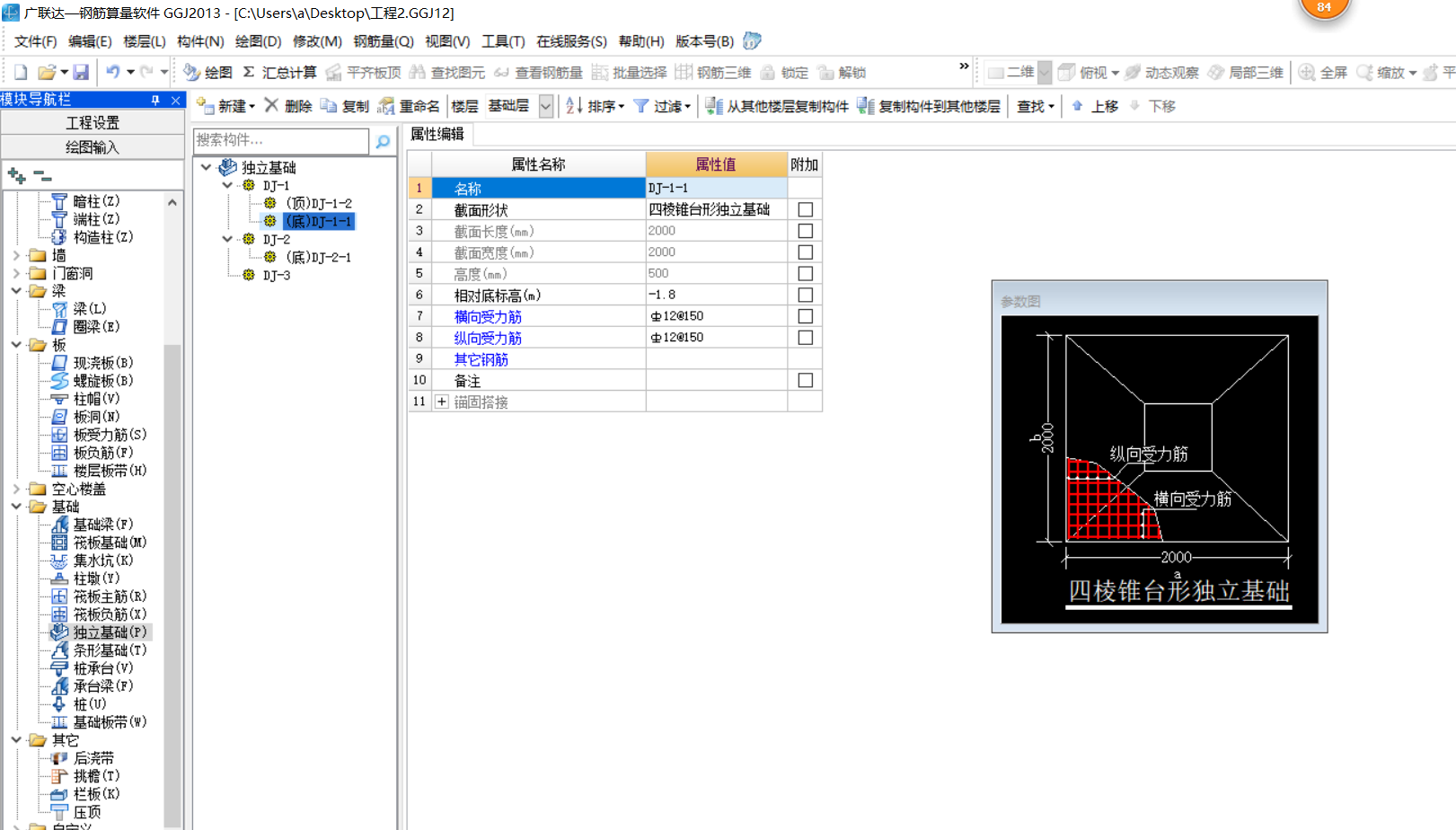Click the 上移 move up icon
The width and height of the screenshot is (1456, 830).
(x=1078, y=106)
